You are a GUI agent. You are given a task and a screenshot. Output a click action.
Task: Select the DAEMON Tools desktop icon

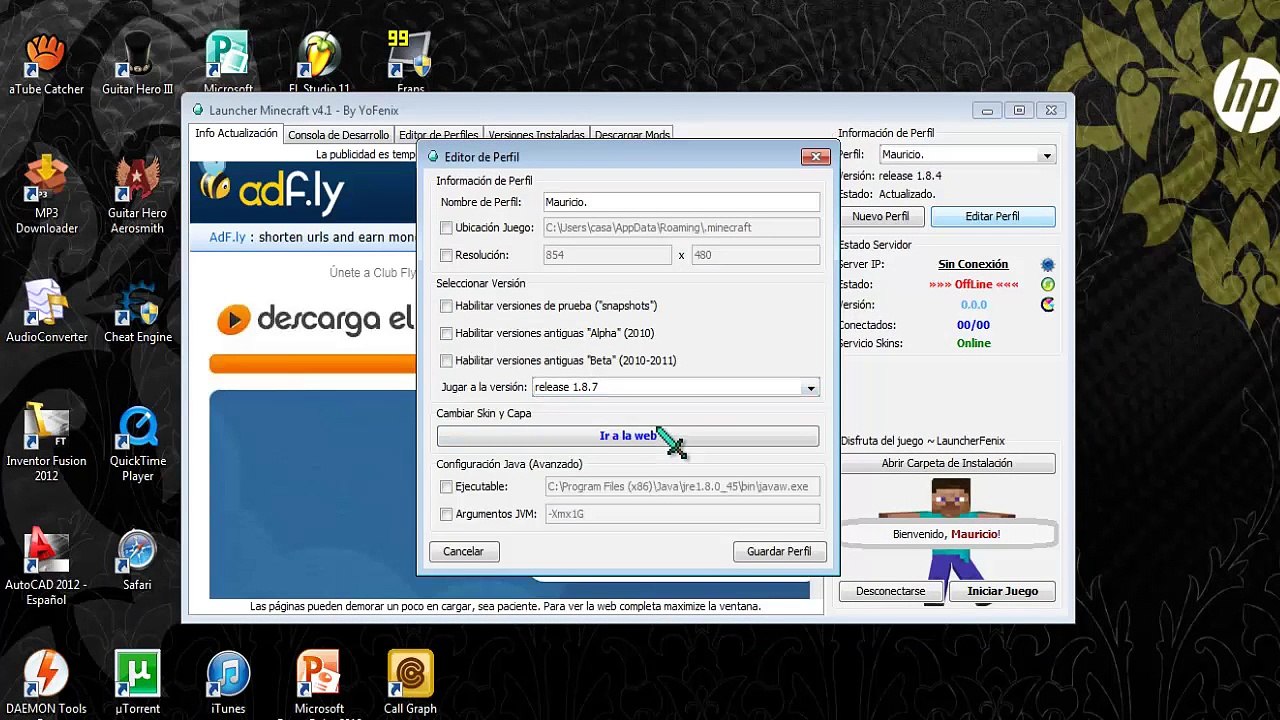click(x=46, y=684)
